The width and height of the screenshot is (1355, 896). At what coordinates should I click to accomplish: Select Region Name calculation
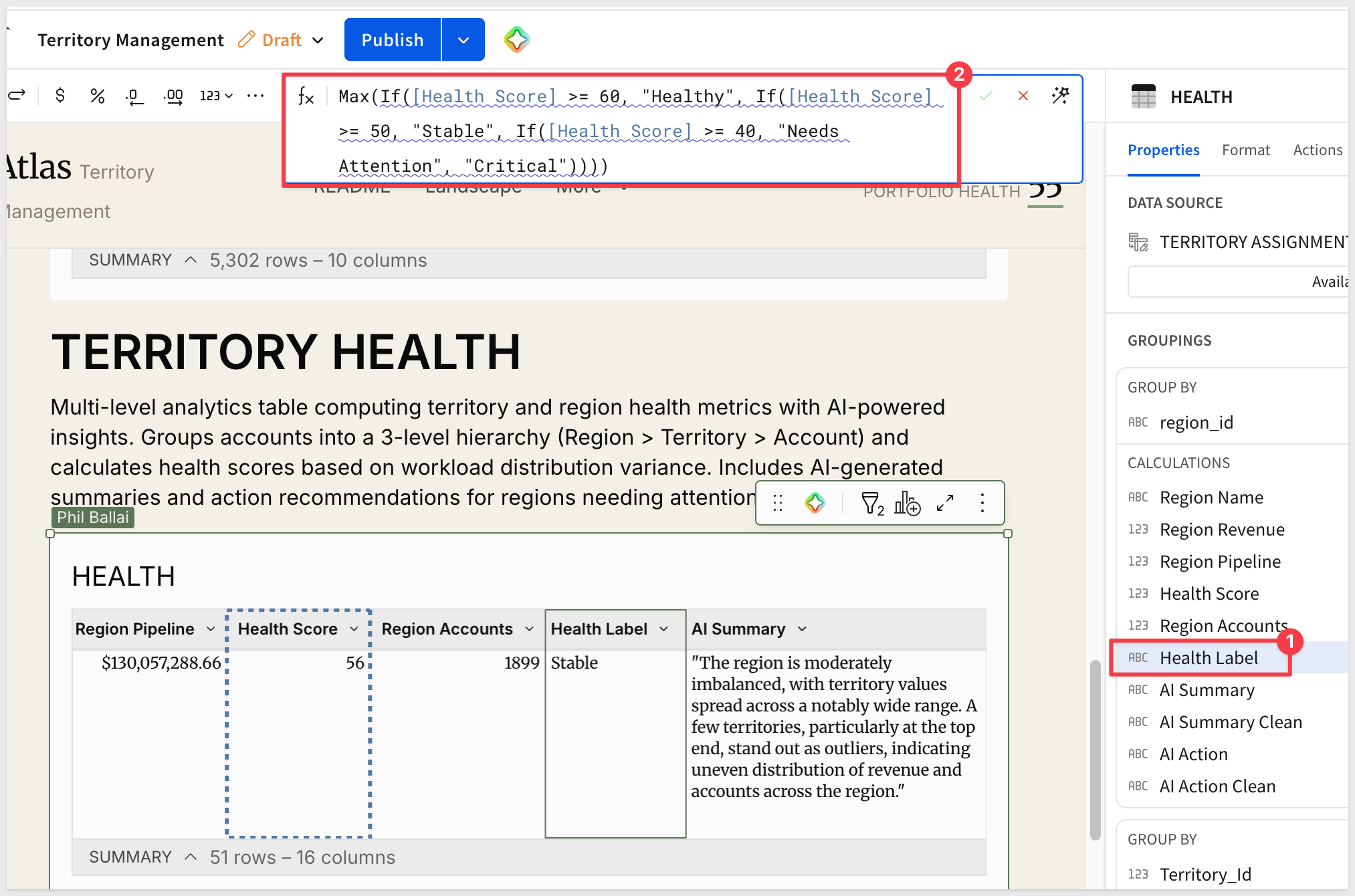(x=1211, y=497)
